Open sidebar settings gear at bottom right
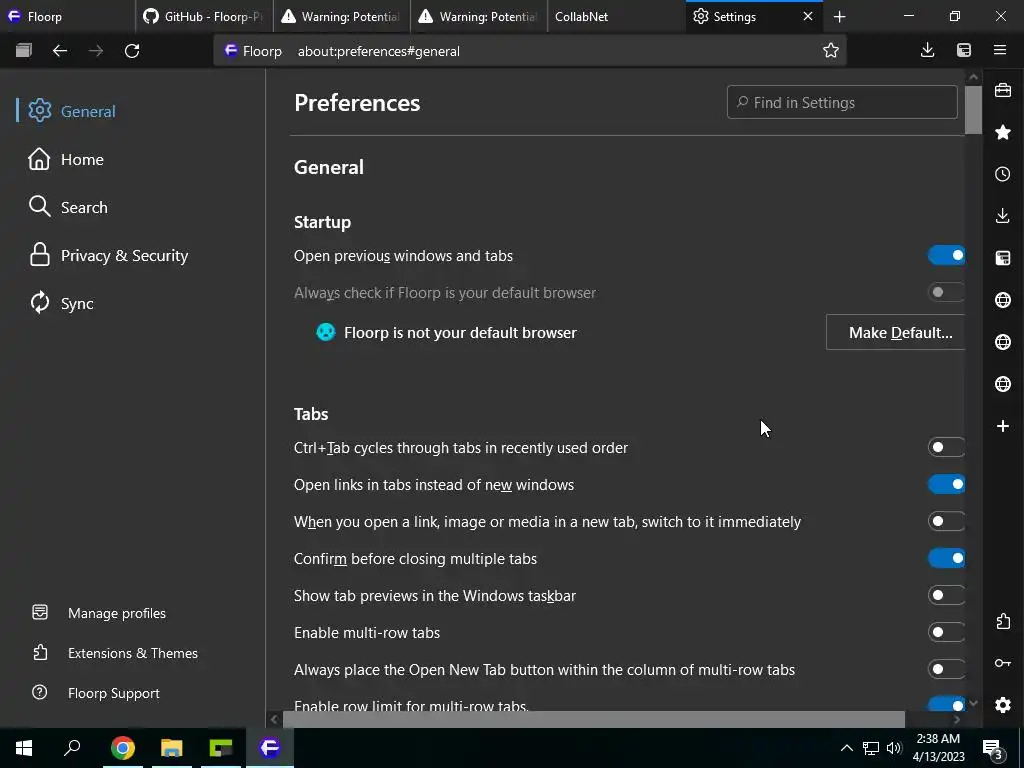This screenshot has width=1024, height=768. pos(1003,705)
